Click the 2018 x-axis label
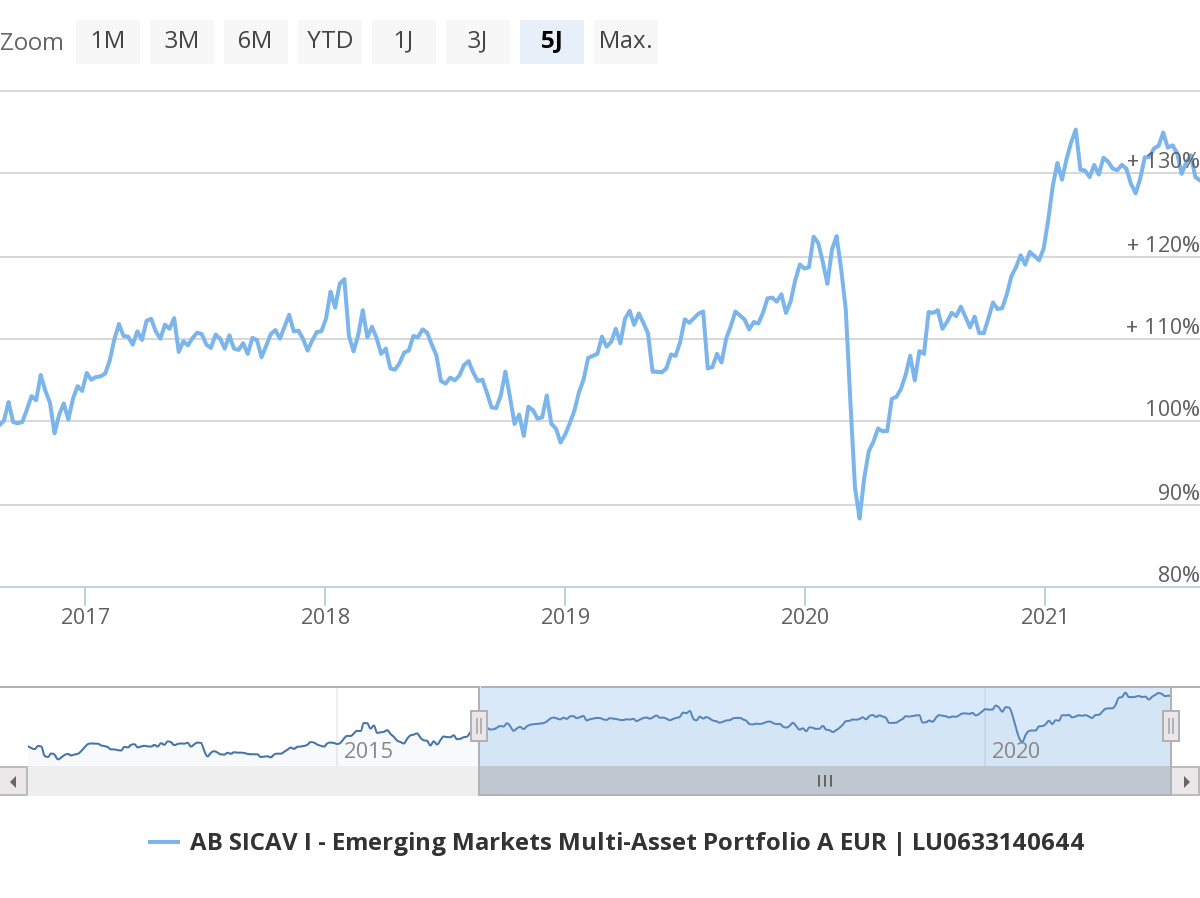The image size is (1200, 898). point(325,616)
